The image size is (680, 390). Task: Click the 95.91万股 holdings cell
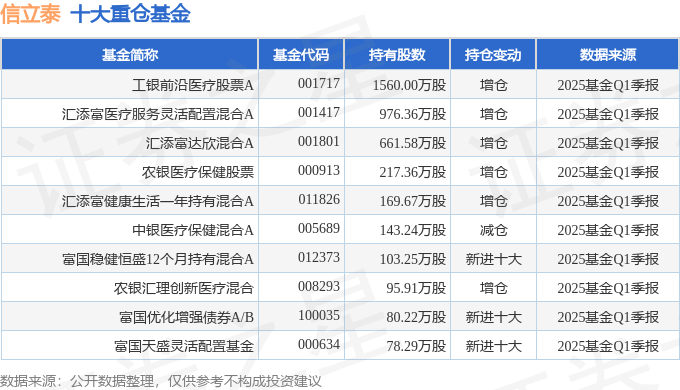click(x=416, y=288)
